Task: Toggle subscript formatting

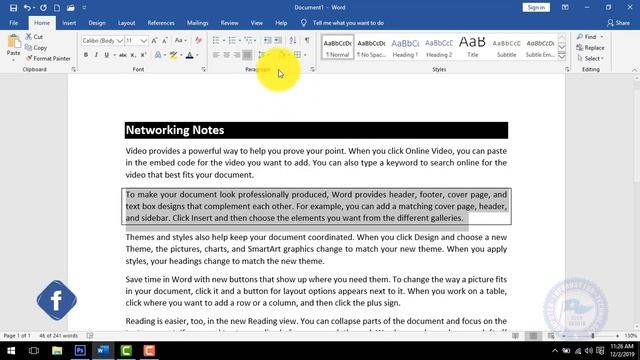Action: [133, 55]
